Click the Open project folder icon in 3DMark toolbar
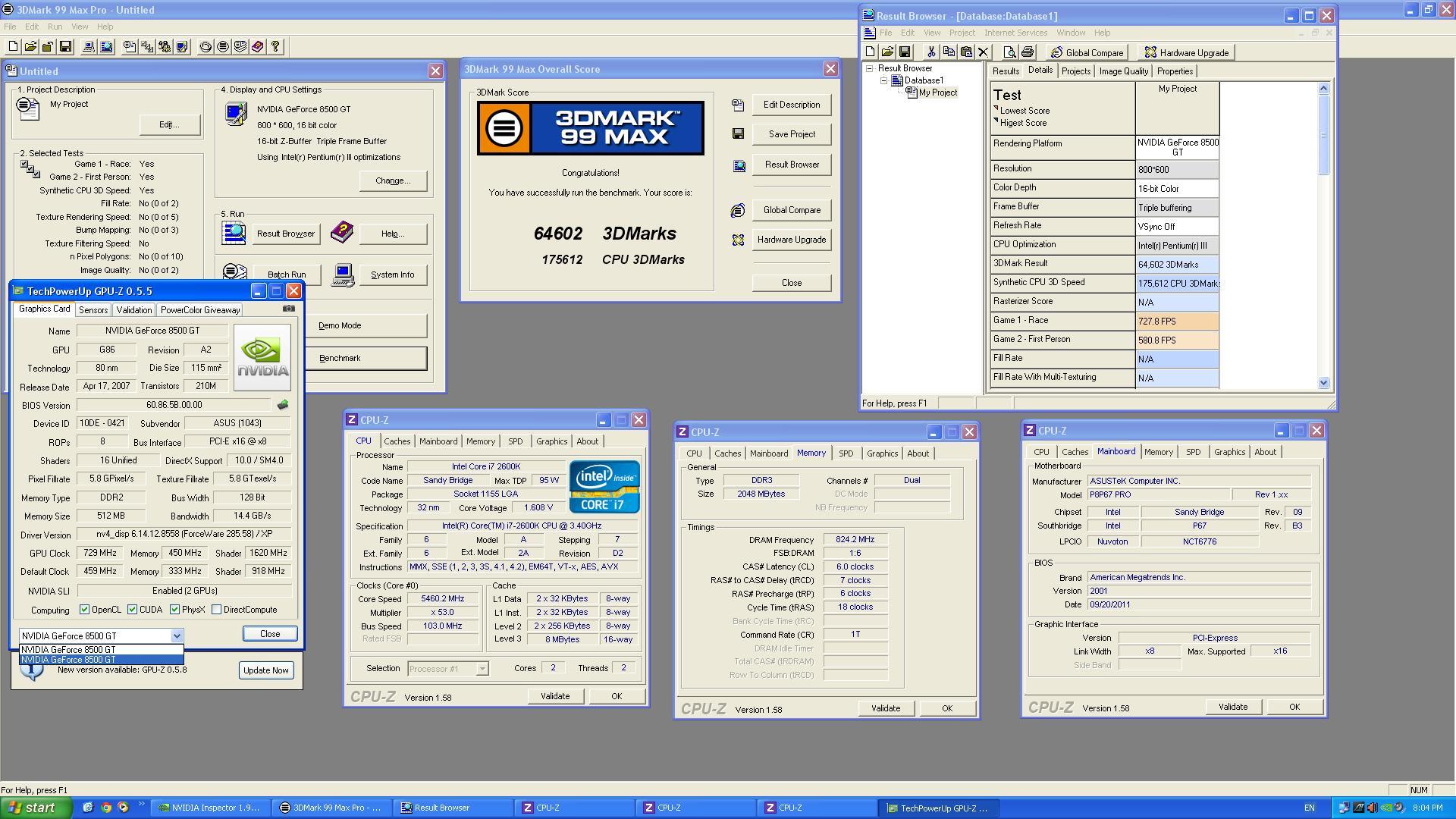 [30, 47]
